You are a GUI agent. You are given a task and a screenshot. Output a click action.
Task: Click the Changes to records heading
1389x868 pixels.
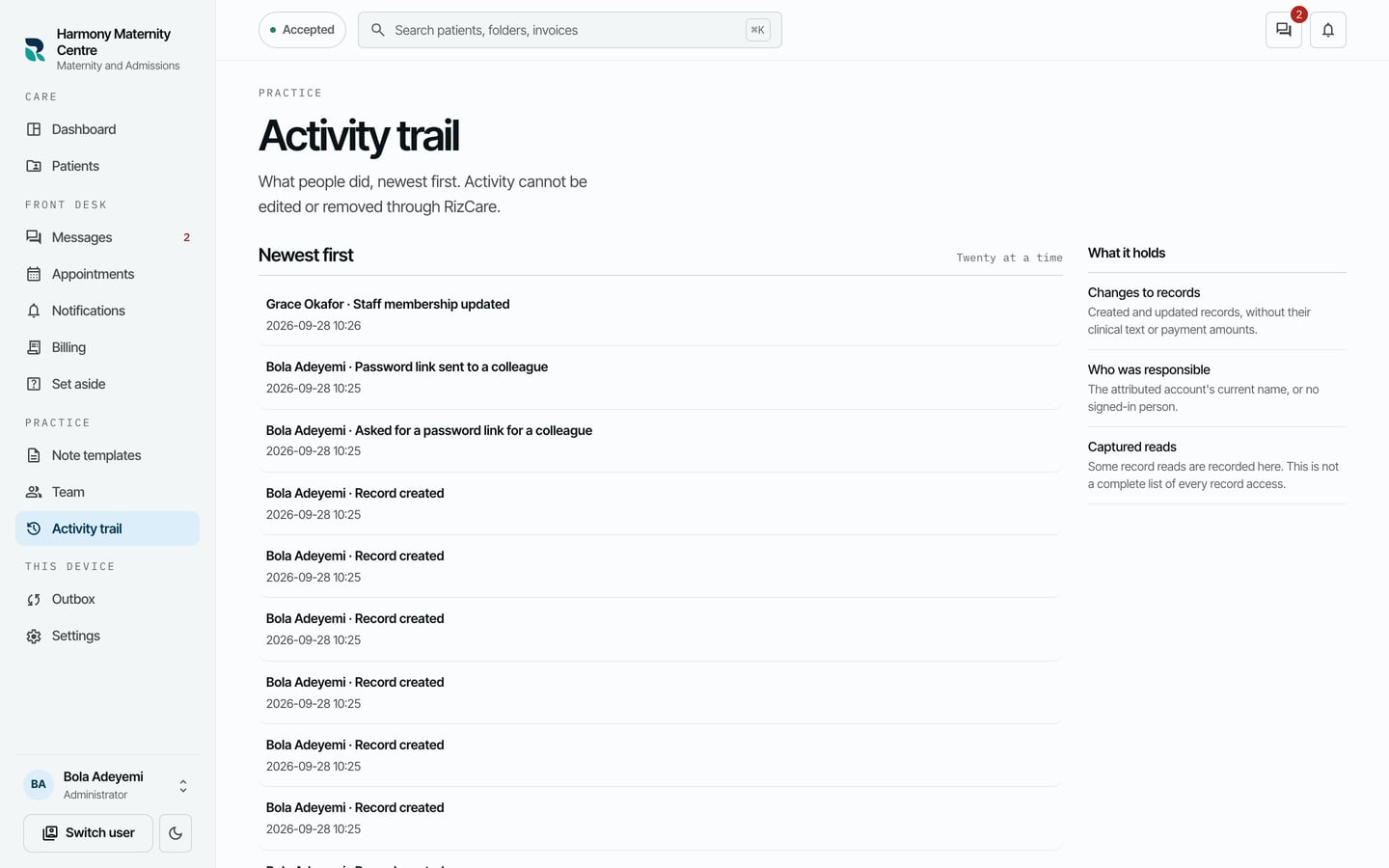point(1144,293)
